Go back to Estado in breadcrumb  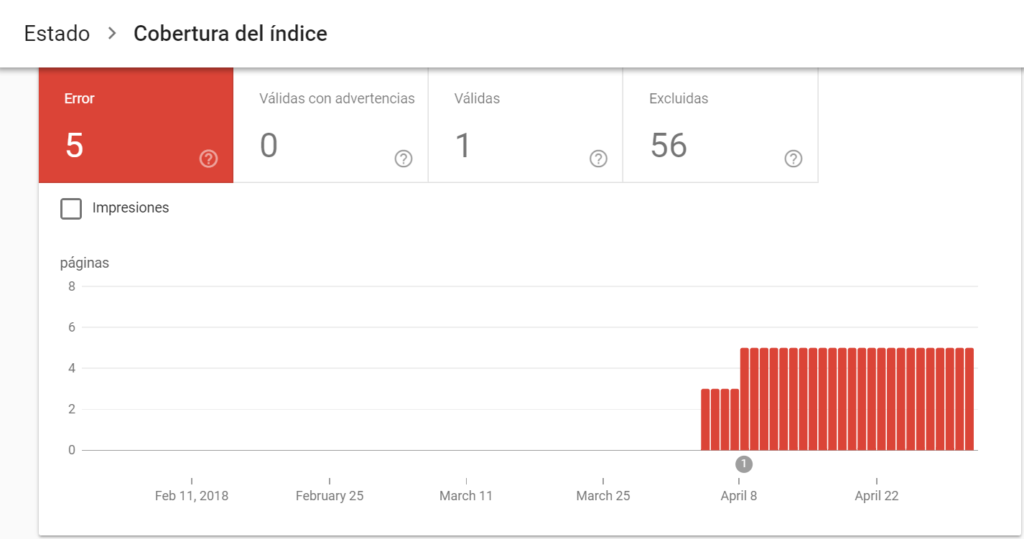(x=57, y=34)
